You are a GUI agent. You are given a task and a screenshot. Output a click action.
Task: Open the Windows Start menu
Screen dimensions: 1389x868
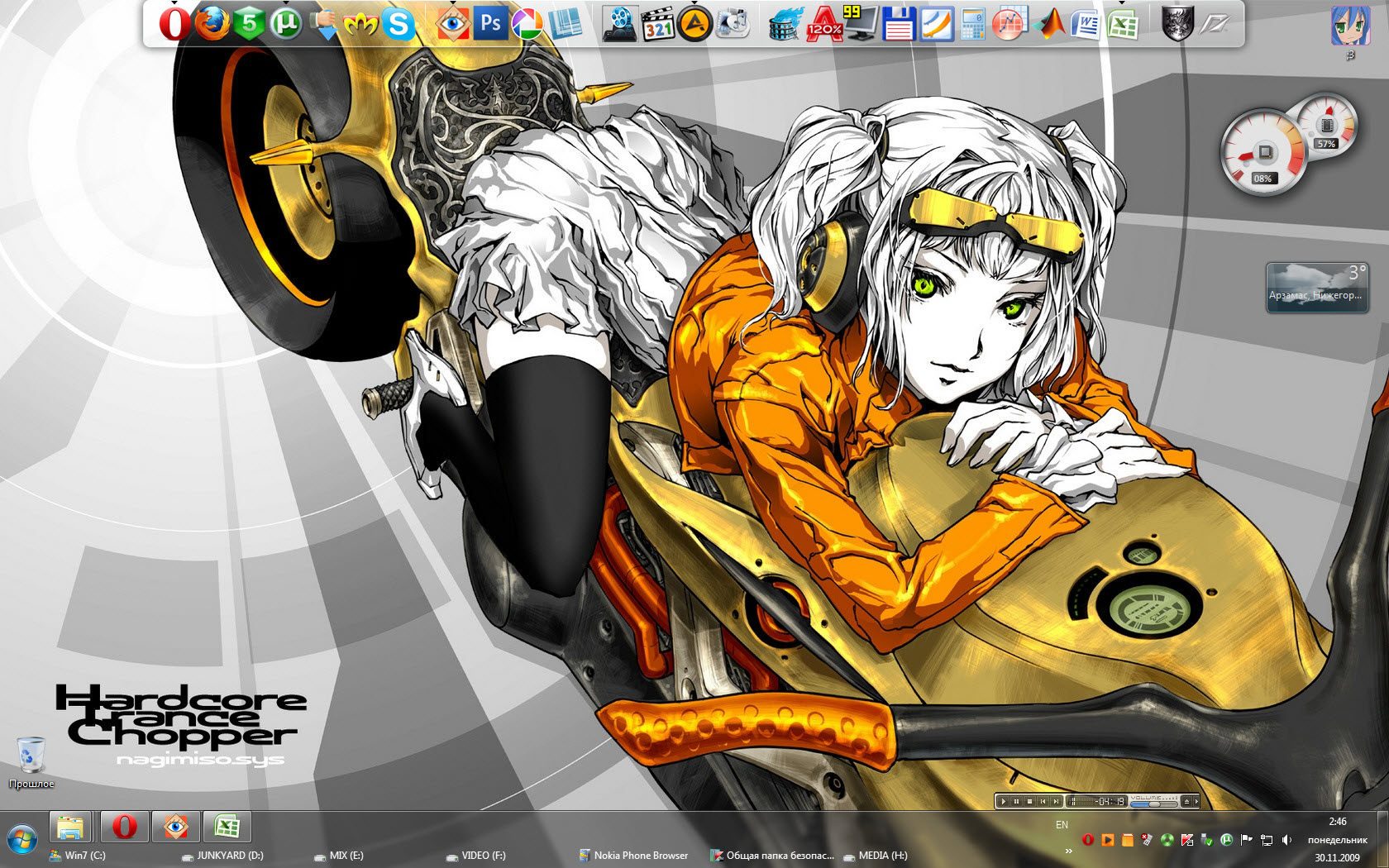click(22, 841)
